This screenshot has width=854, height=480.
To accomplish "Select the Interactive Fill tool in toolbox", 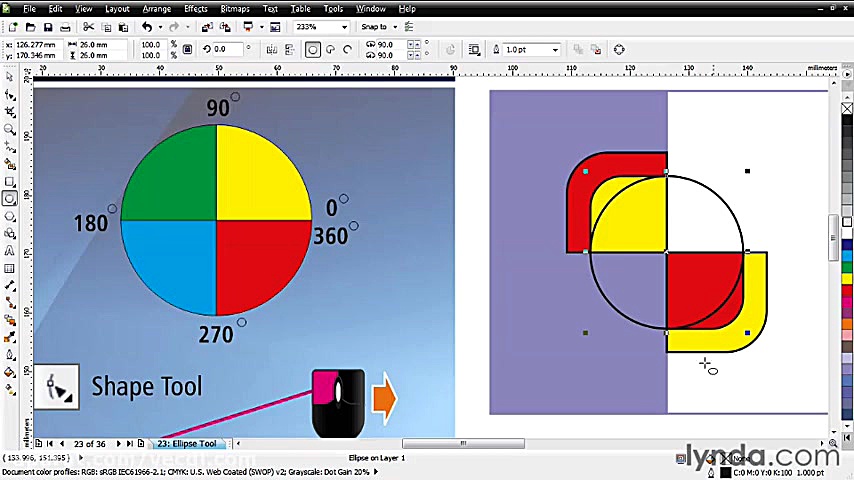I will pyautogui.click(x=9, y=390).
